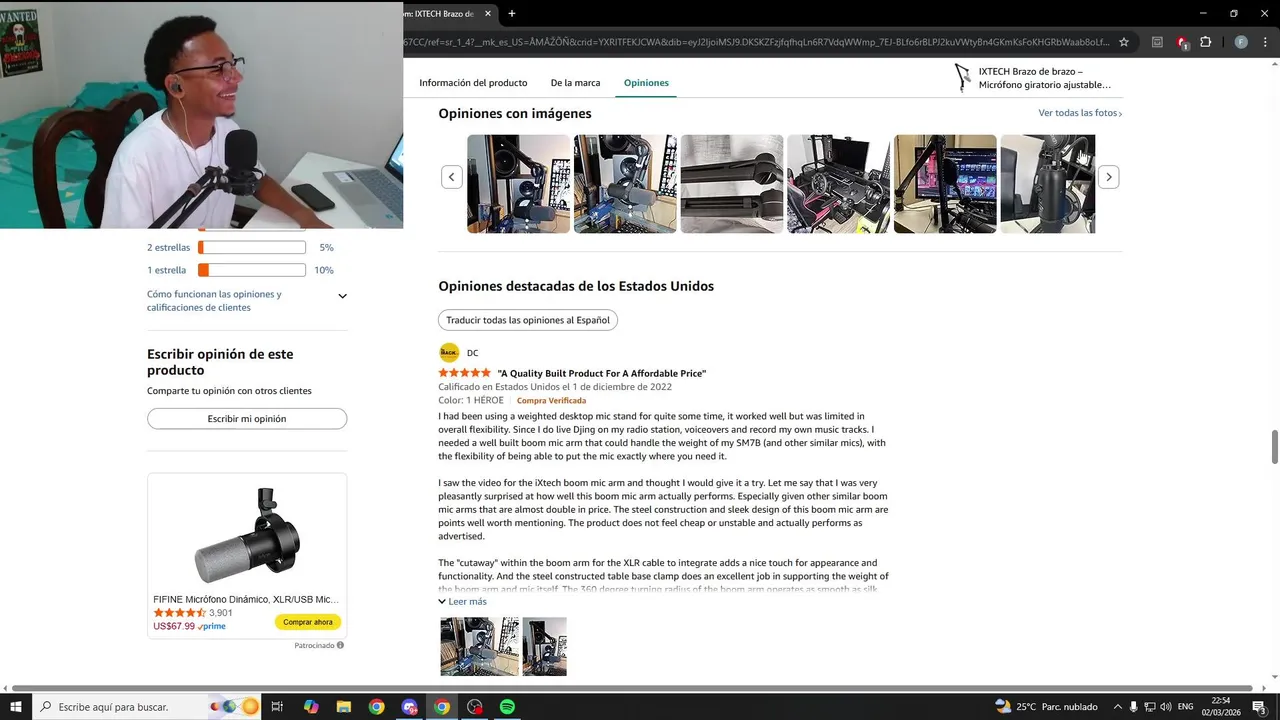Open the network icon in system tray
Image resolution: width=1280 pixels, height=720 pixels.
tap(1149, 707)
